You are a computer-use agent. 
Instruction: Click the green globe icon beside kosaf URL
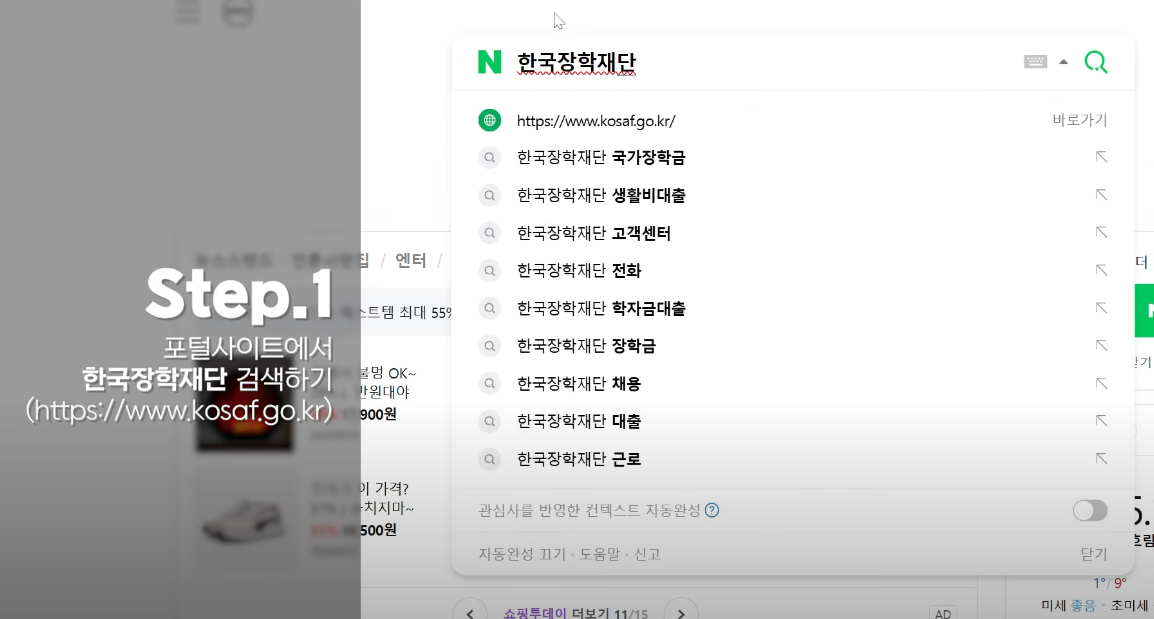tap(489, 120)
